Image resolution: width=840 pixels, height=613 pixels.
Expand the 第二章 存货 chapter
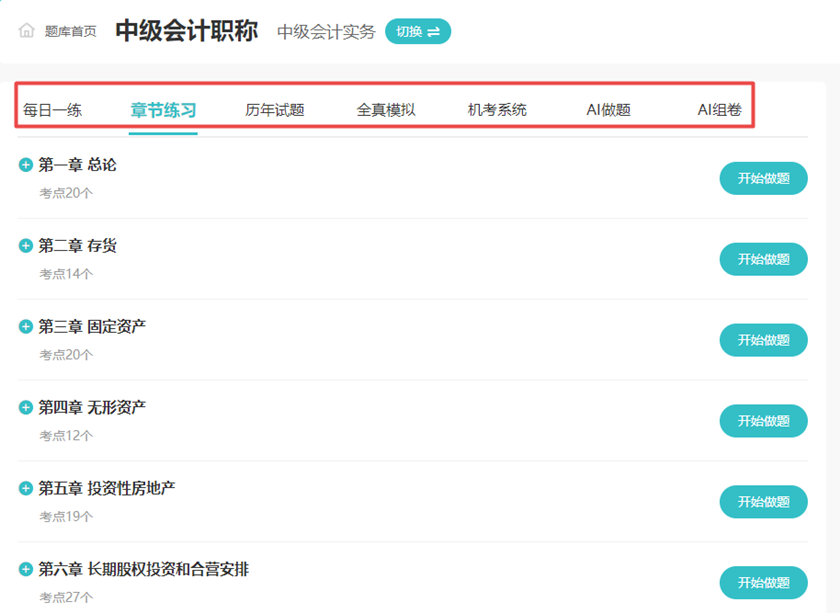(x=26, y=246)
